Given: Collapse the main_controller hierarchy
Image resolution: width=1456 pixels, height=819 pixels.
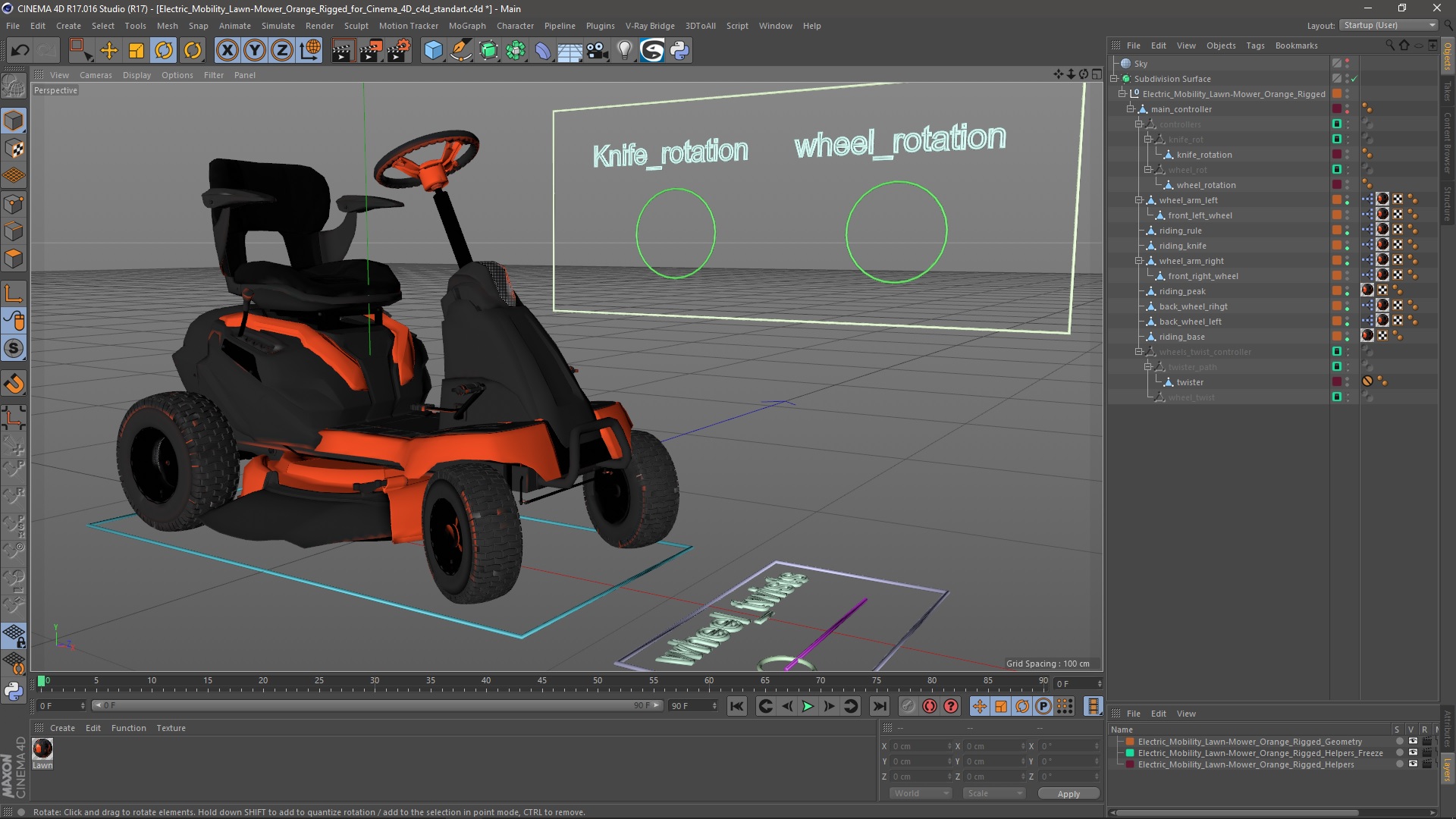Looking at the screenshot, I should pos(1131,109).
